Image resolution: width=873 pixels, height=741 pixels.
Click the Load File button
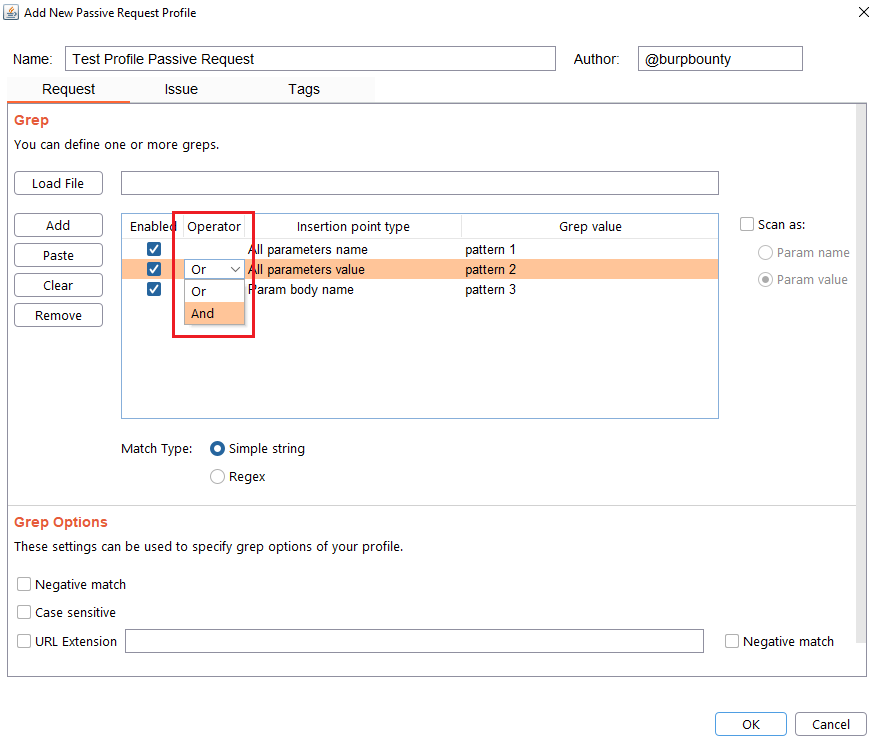point(58,183)
